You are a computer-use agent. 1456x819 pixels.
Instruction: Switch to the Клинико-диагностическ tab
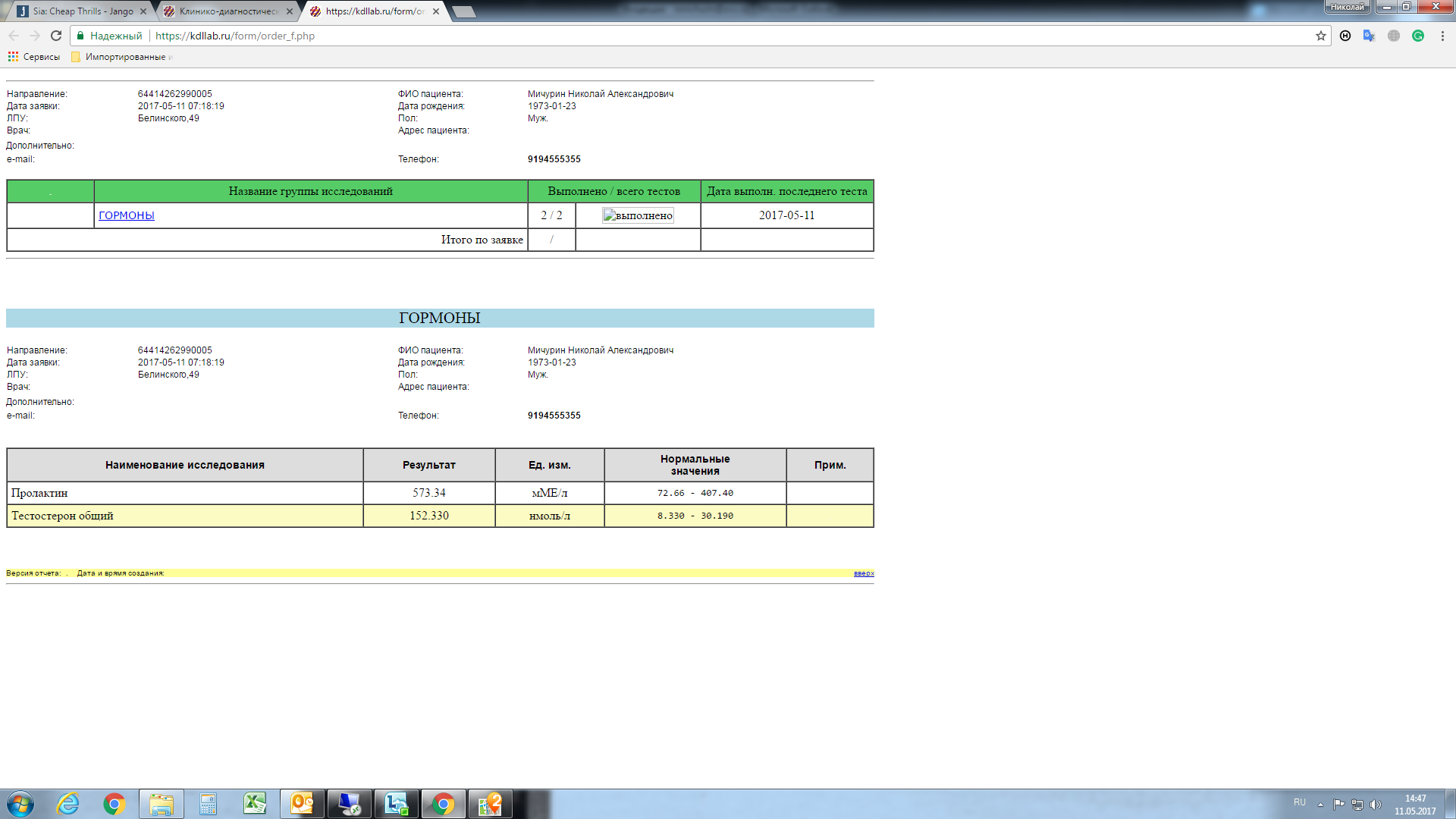pyautogui.click(x=227, y=11)
